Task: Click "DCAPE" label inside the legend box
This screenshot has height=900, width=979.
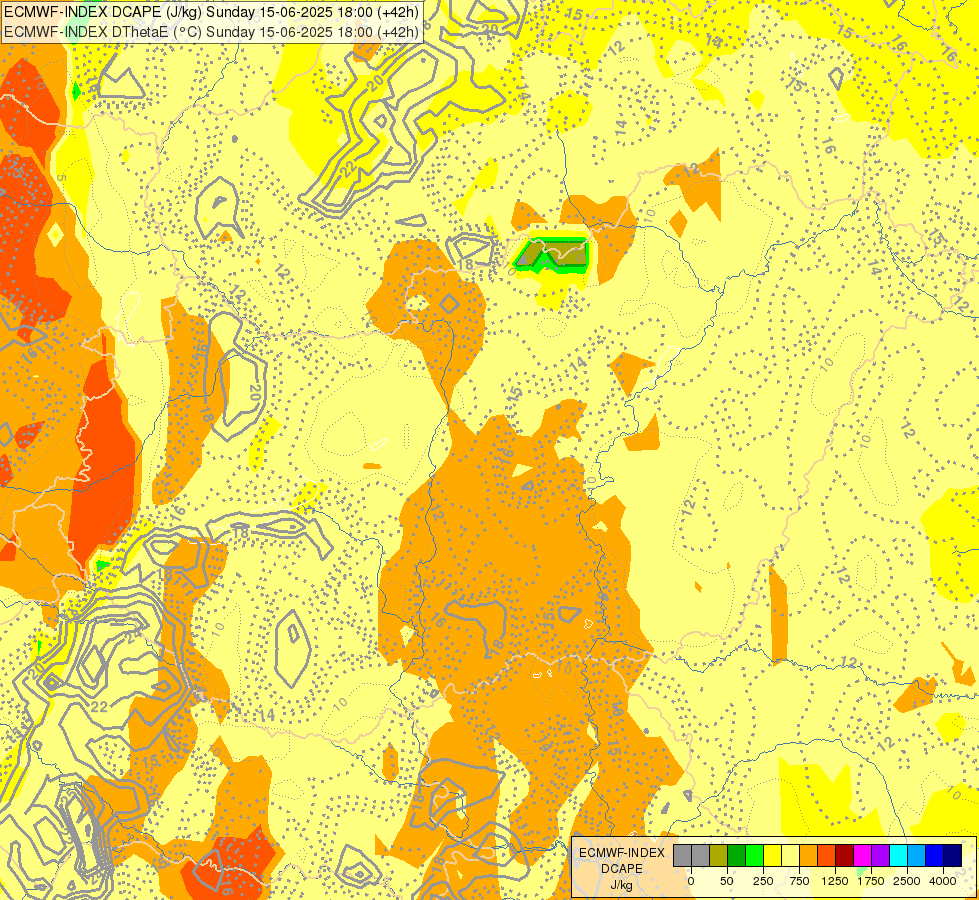Action: (x=622, y=869)
